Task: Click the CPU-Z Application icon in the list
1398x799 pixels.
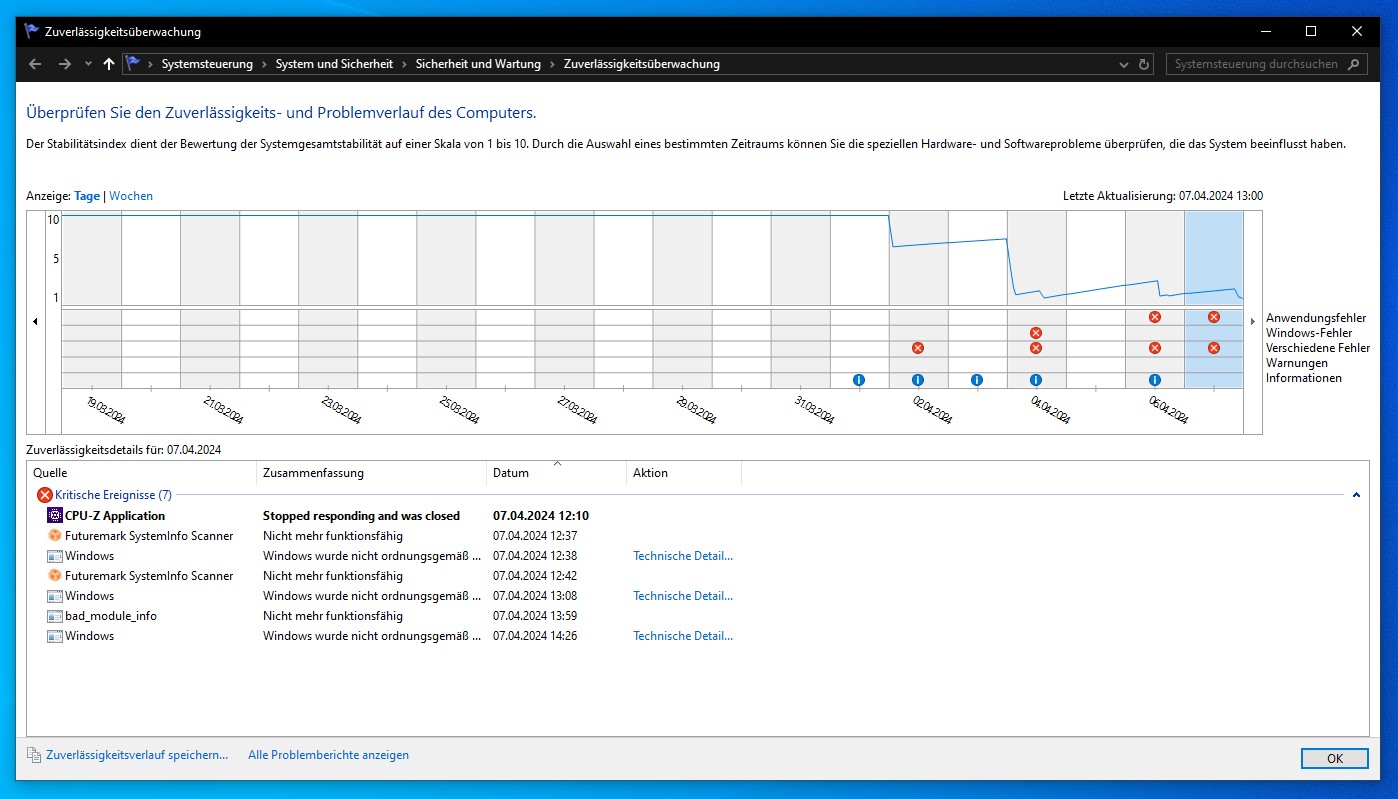Action: point(55,516)
